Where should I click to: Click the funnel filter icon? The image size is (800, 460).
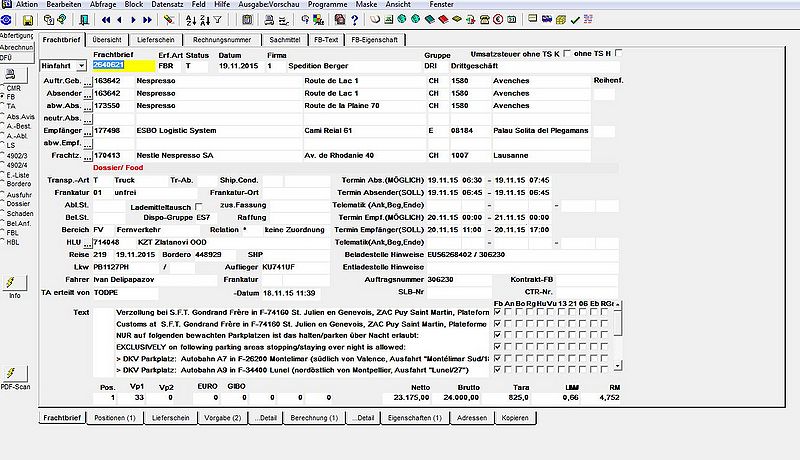(218, 20)
